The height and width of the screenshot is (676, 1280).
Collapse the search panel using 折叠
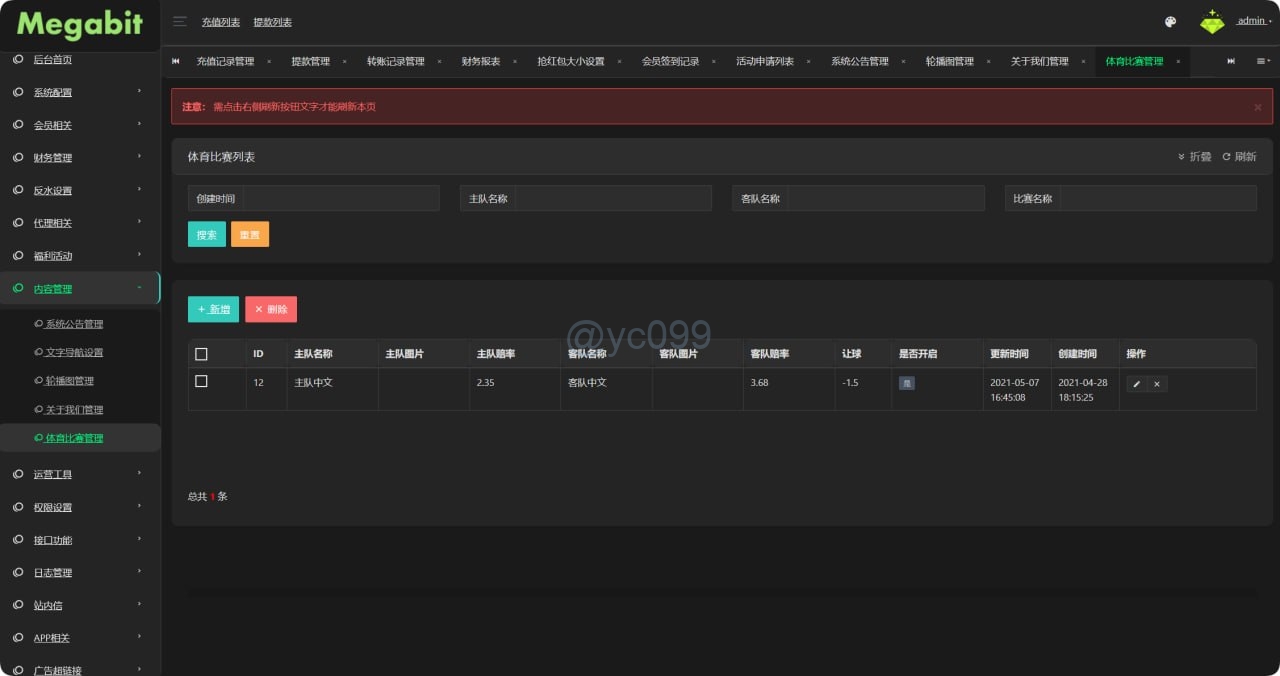(1194, 157)
